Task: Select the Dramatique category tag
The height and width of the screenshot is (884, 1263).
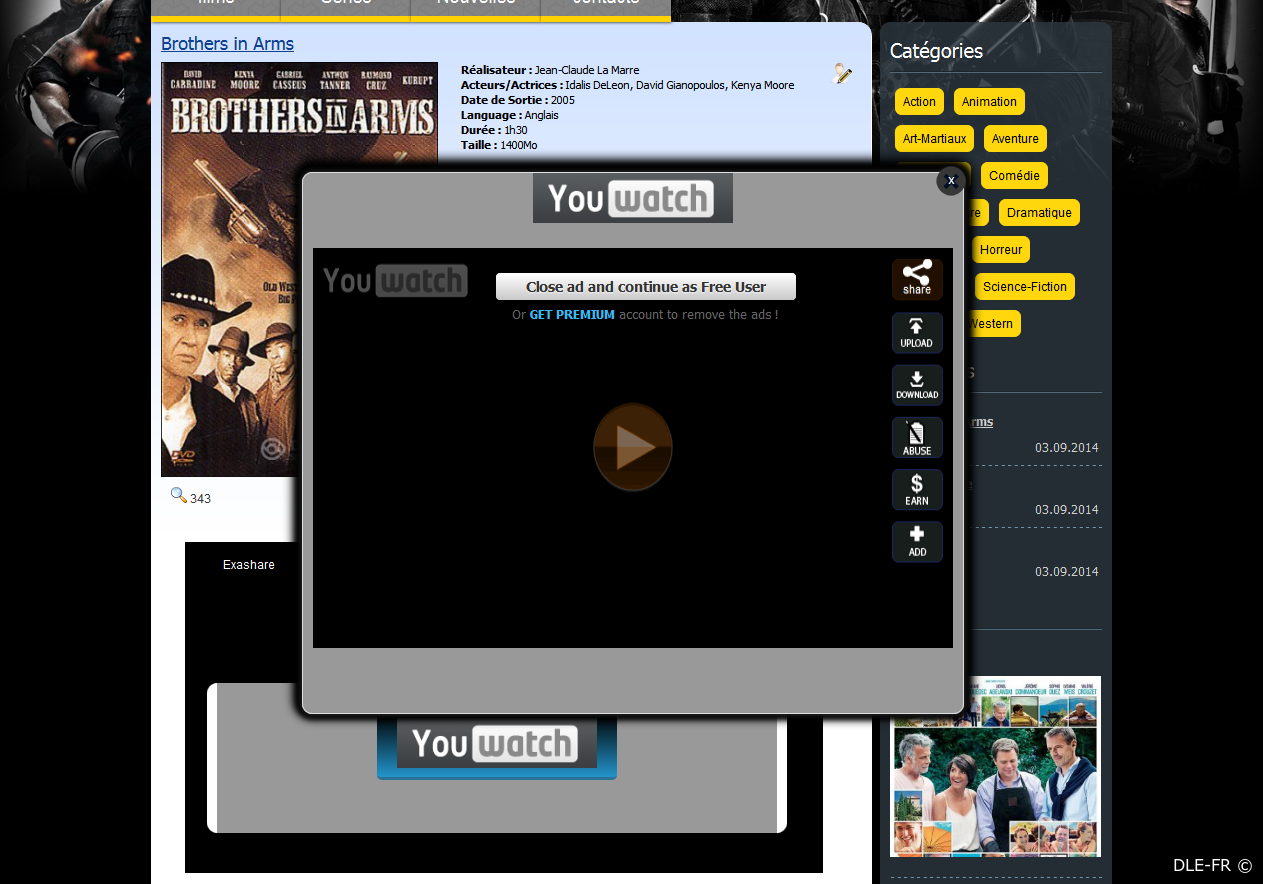Action: pos(1039,213)
